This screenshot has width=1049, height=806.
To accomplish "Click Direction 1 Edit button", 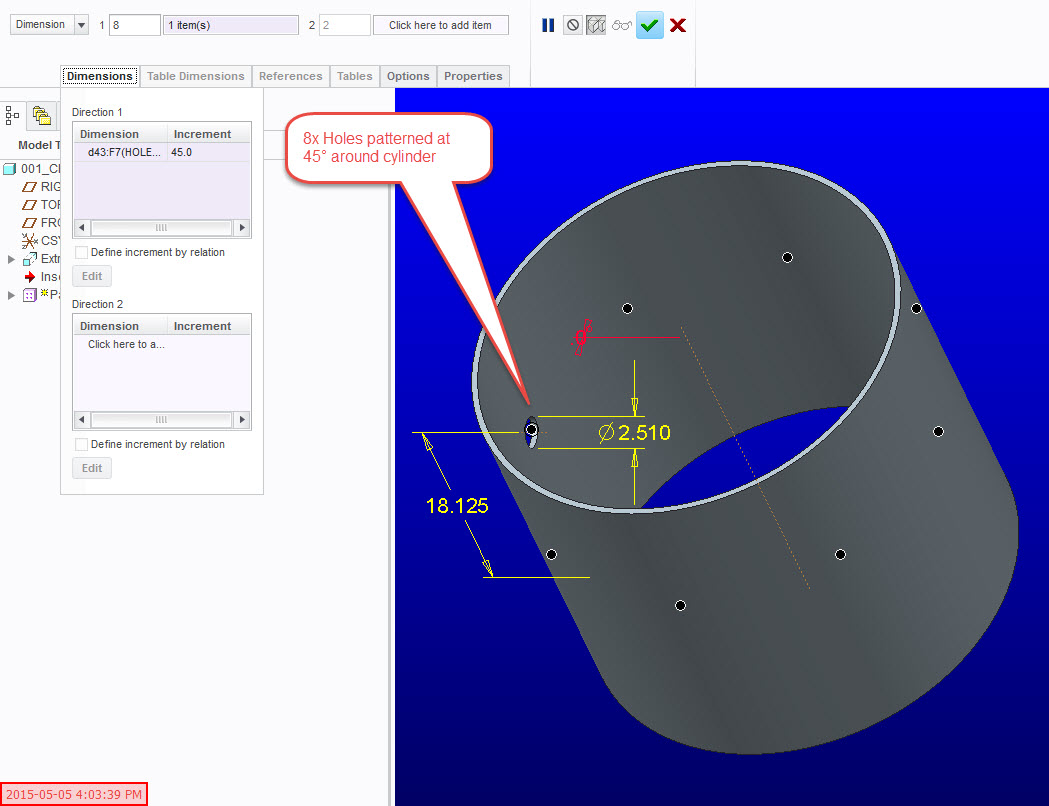I will click(x=92, y=276).
